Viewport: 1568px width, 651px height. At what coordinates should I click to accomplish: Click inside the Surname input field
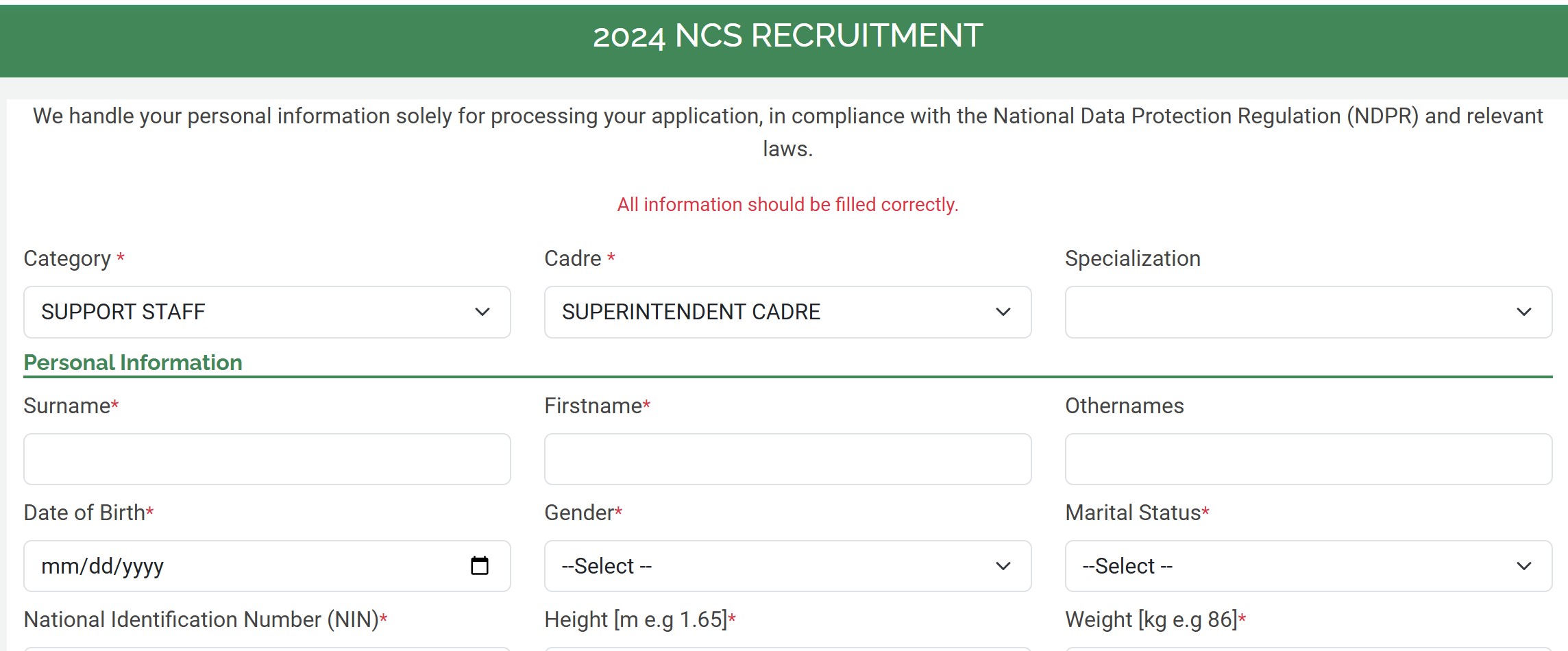coord(267,459)
